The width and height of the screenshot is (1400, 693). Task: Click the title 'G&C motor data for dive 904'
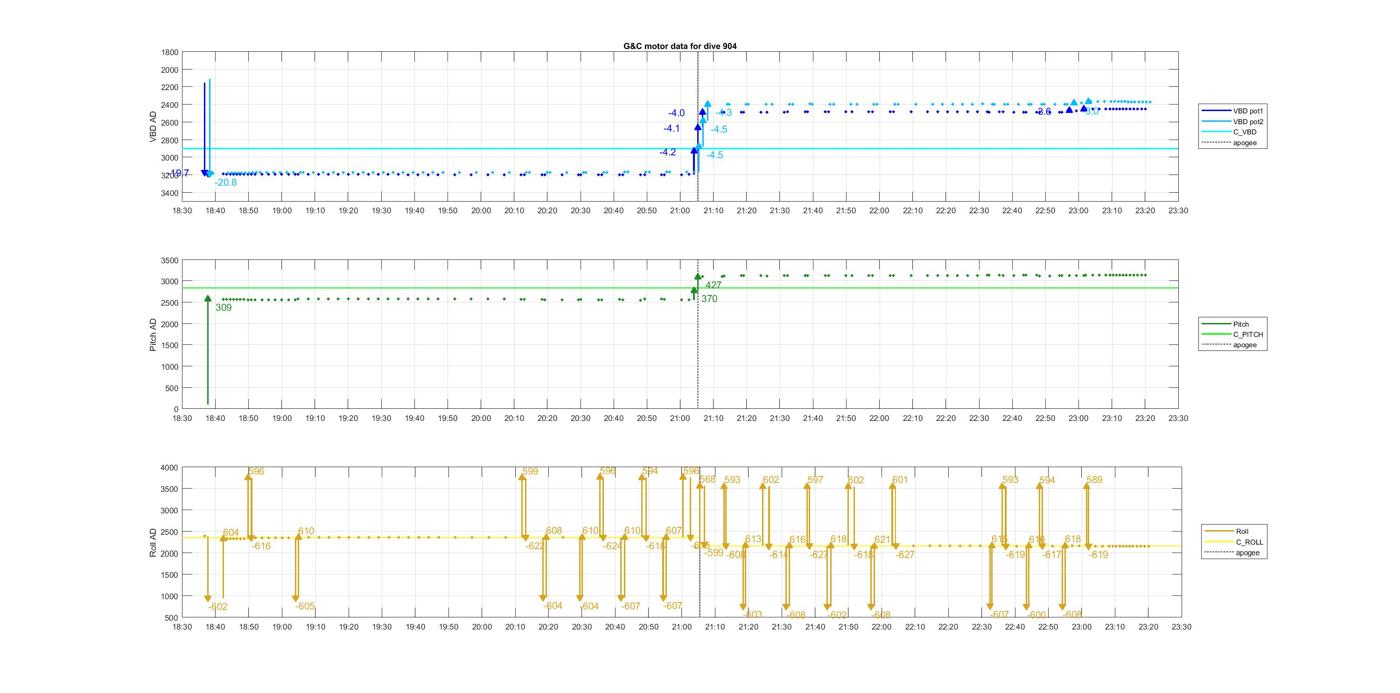pos(680,46)
